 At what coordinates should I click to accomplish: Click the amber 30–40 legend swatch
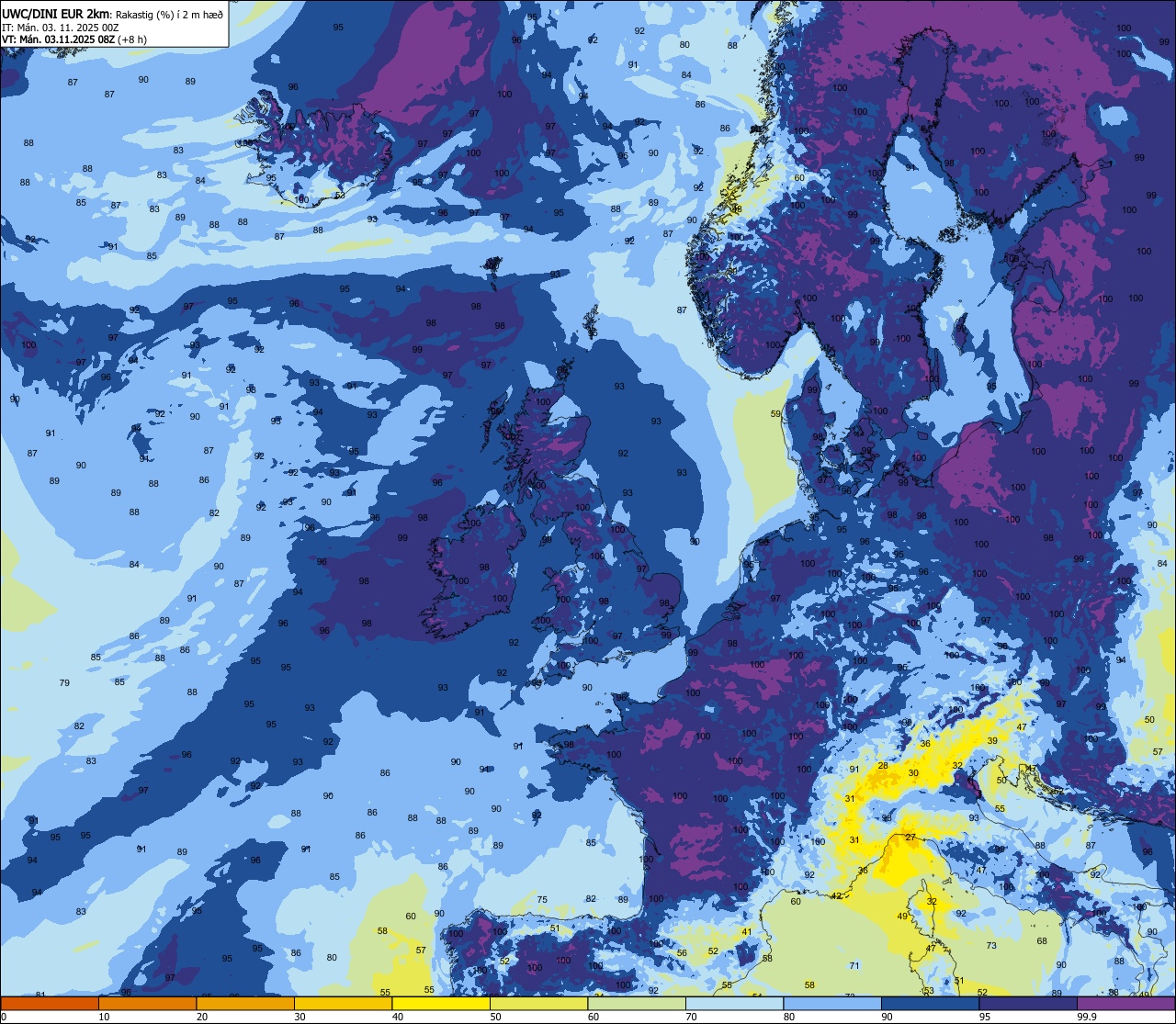(x=343, y=1003)
